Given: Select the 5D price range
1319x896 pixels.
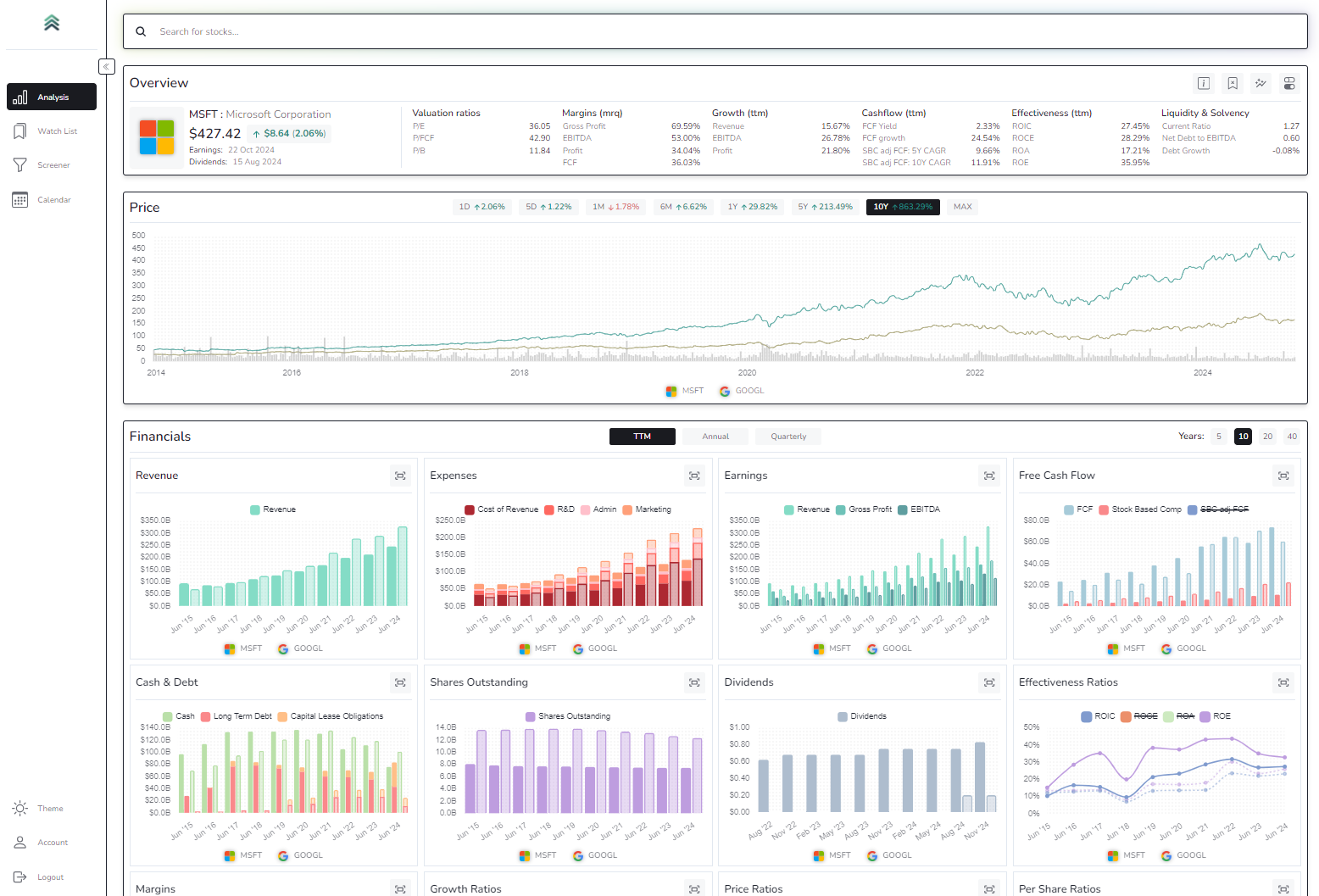Looking at the screenshot, I should (x=548, y=207).
